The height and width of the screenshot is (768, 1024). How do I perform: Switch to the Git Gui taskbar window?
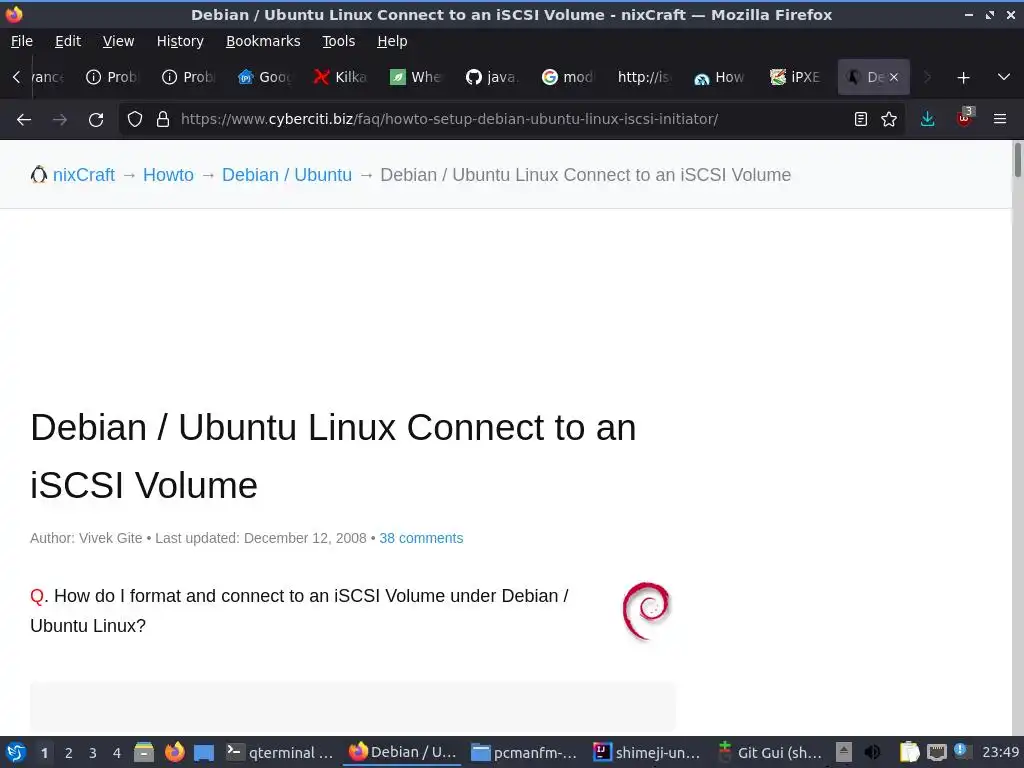pos(771,752)
